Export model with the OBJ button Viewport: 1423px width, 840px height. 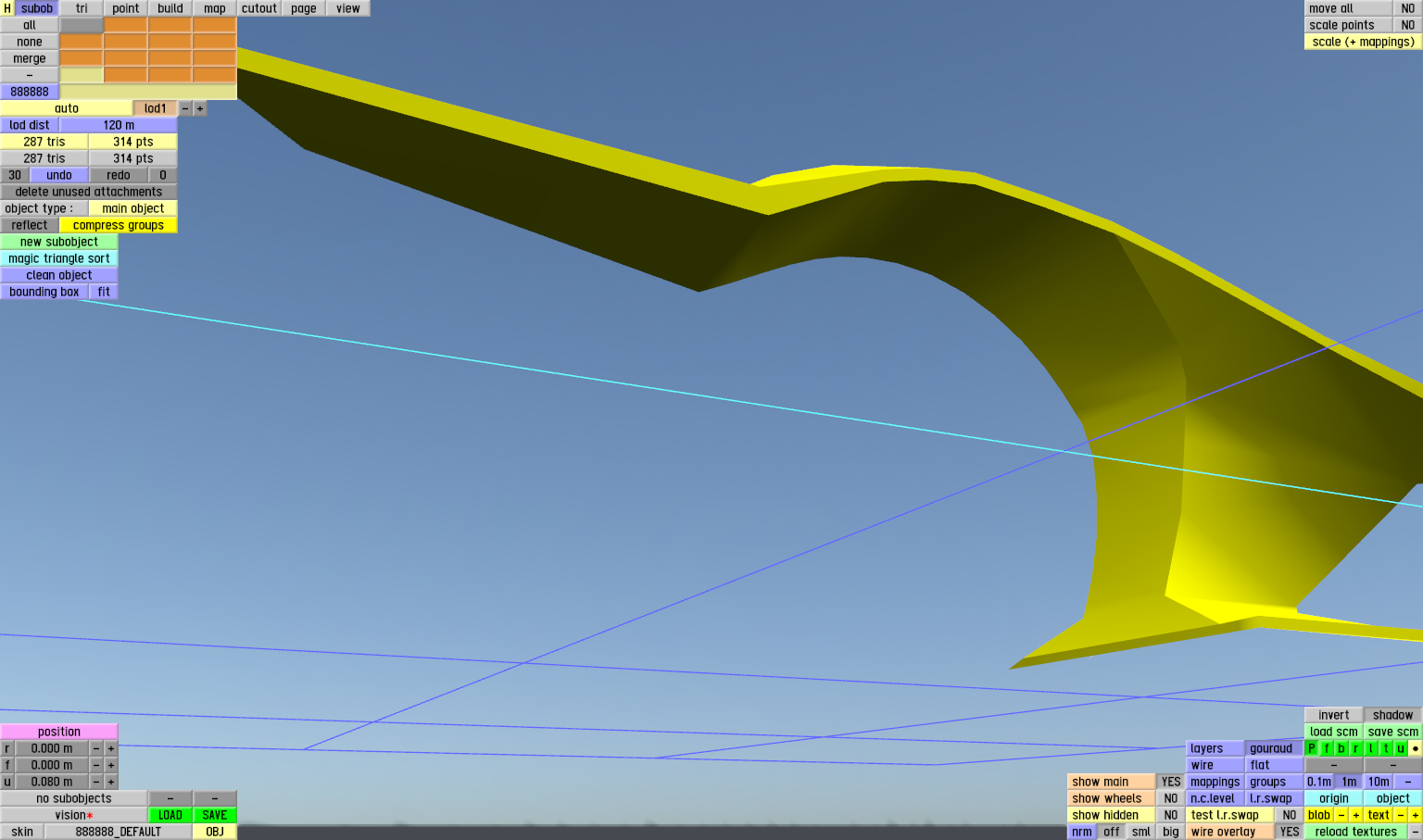215,832
